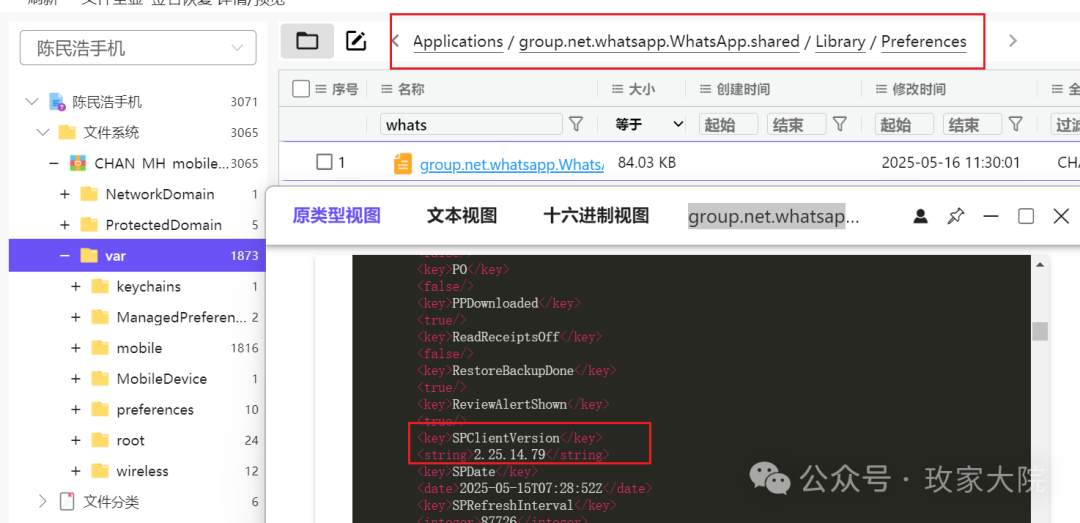1080x523 pixels.
Task: Click the Library path segment
Action: tap(840, 41)
